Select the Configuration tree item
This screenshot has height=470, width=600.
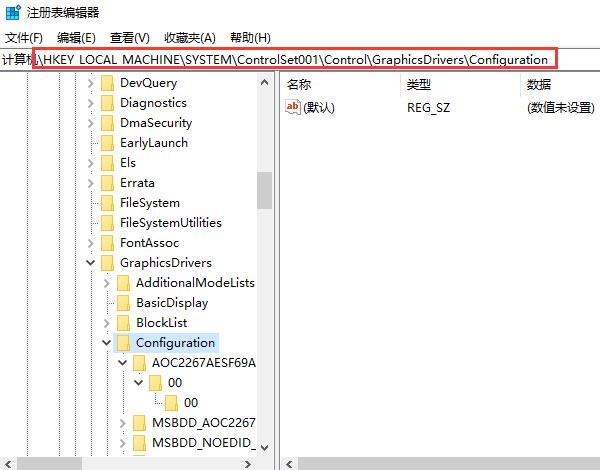pyautogui.click(x=175, y=343)
